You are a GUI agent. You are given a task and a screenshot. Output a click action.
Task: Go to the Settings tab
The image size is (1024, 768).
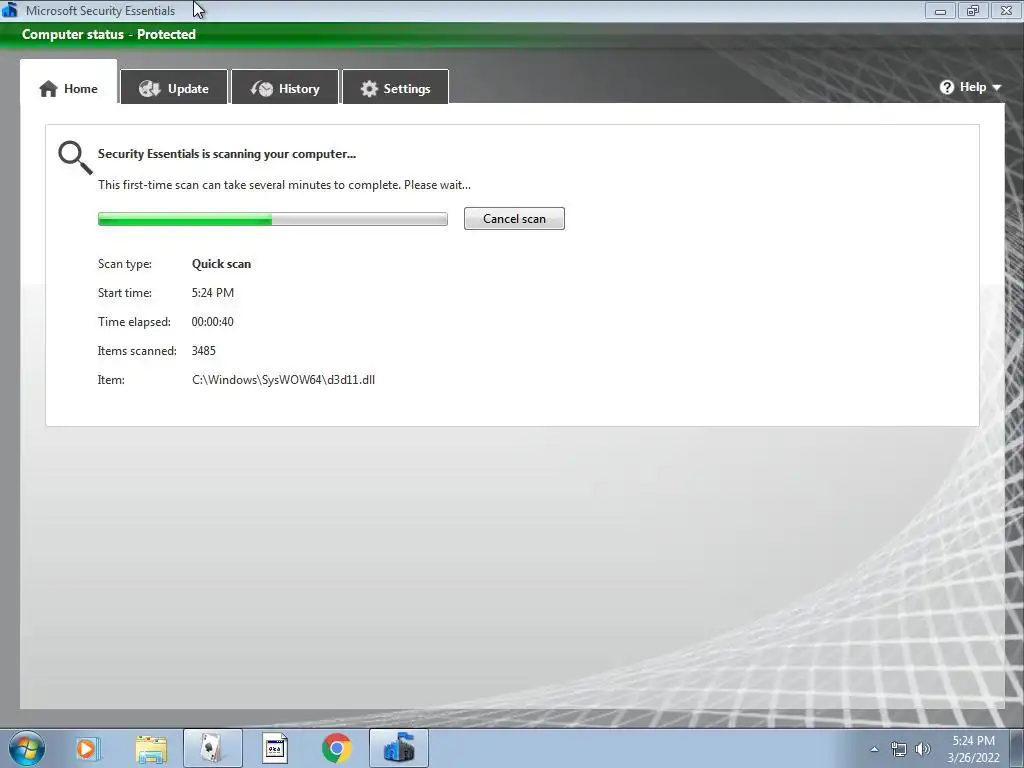tap(395, 87)
